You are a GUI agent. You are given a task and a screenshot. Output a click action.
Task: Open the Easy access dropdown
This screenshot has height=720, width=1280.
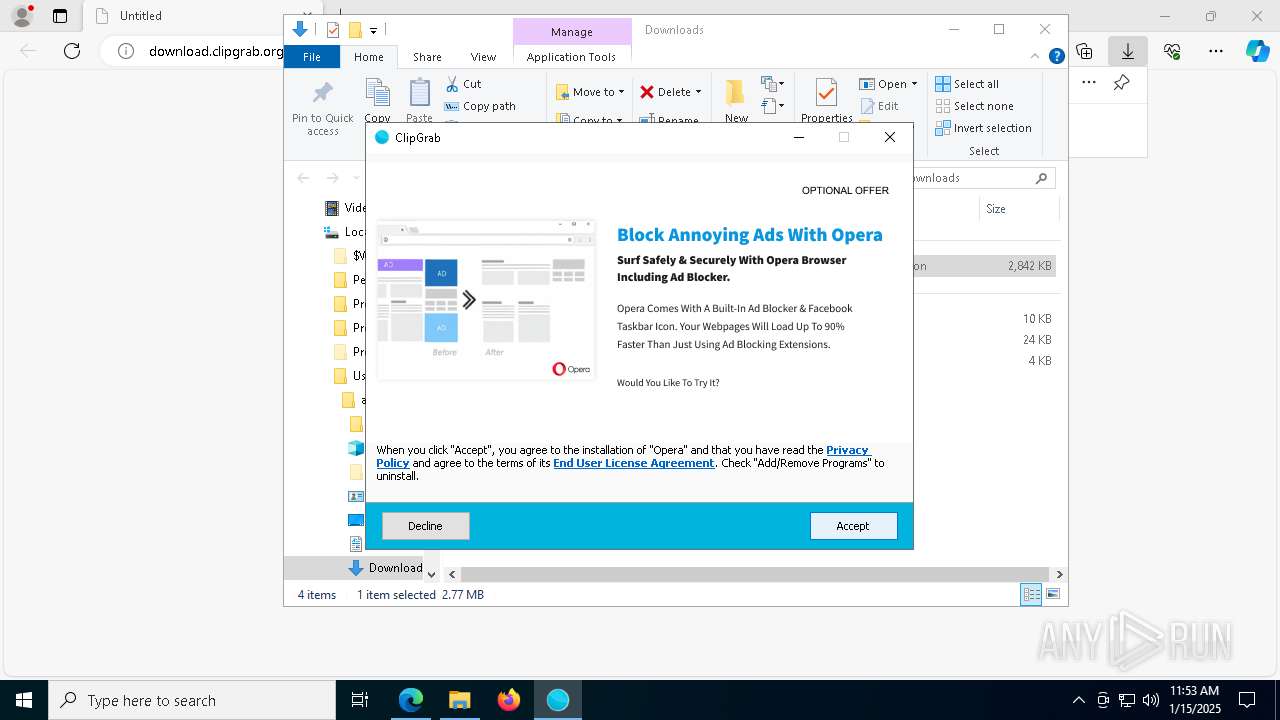(772, 106)
